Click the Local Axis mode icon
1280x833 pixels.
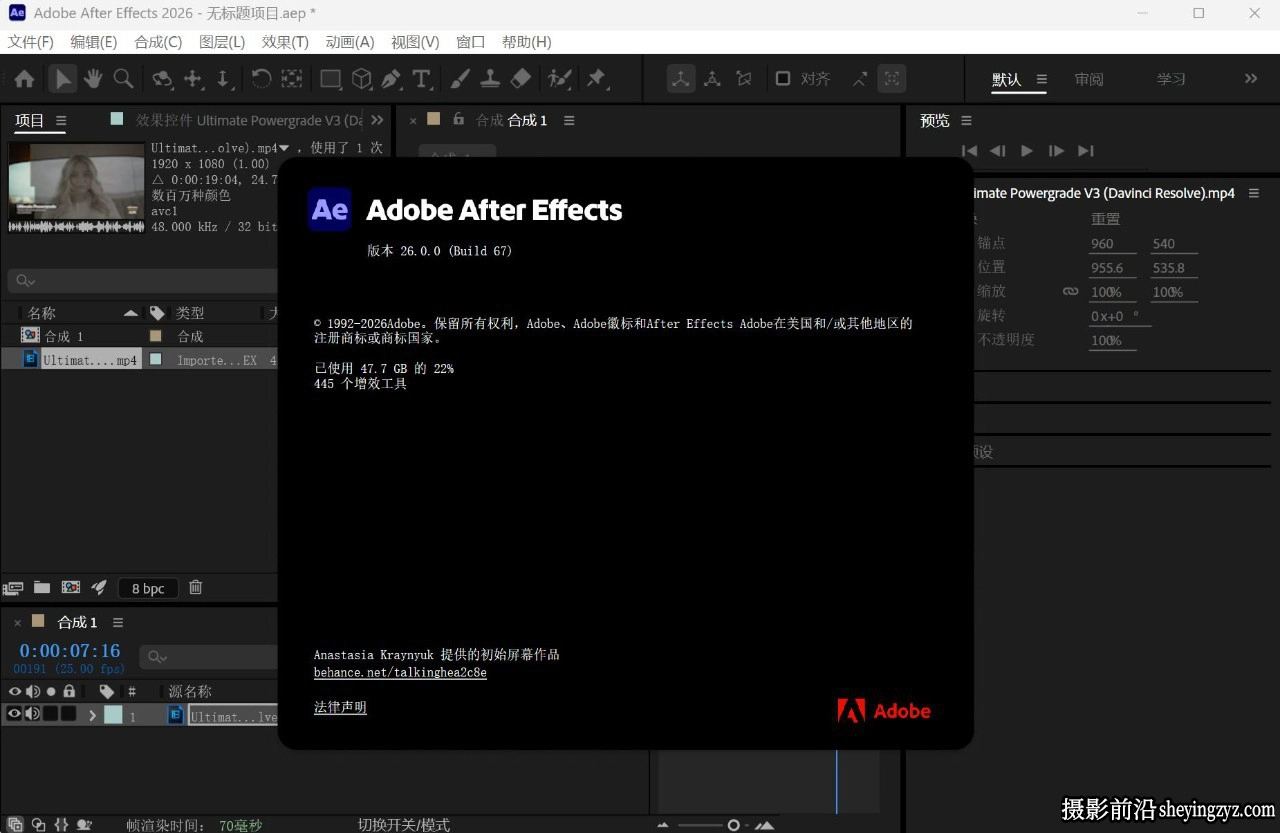[681, 79]
